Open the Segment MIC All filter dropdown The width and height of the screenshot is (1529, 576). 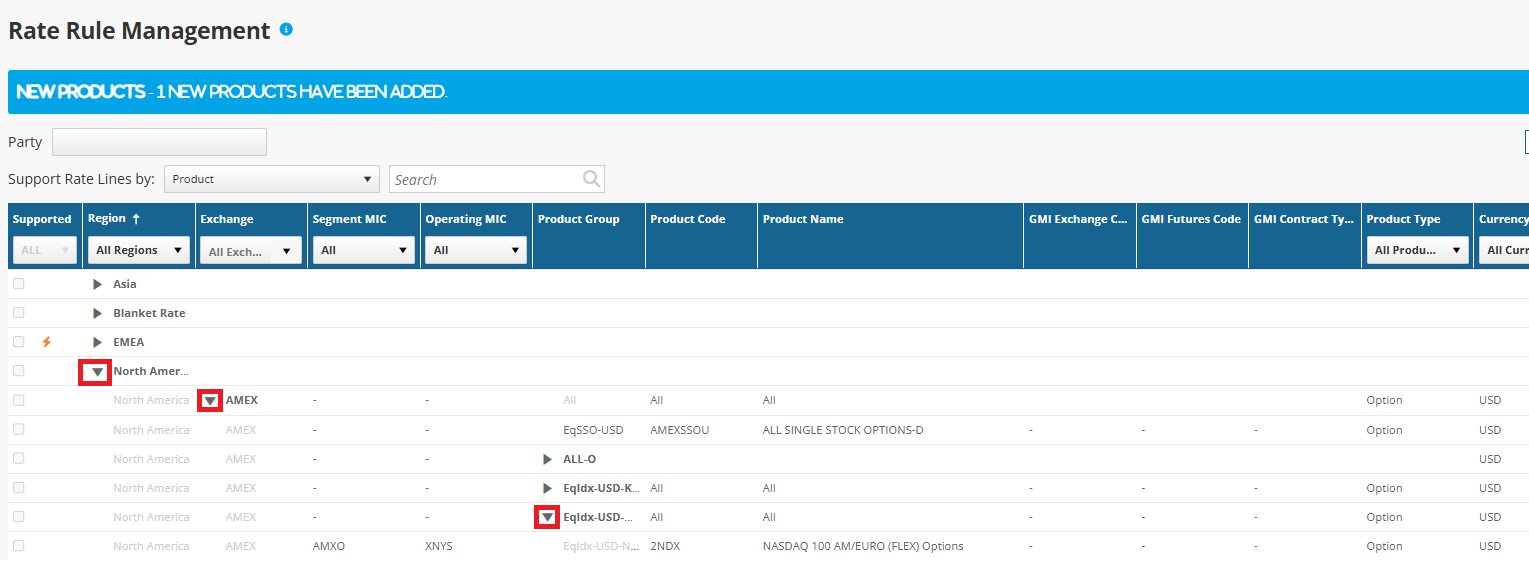[364, 250]
